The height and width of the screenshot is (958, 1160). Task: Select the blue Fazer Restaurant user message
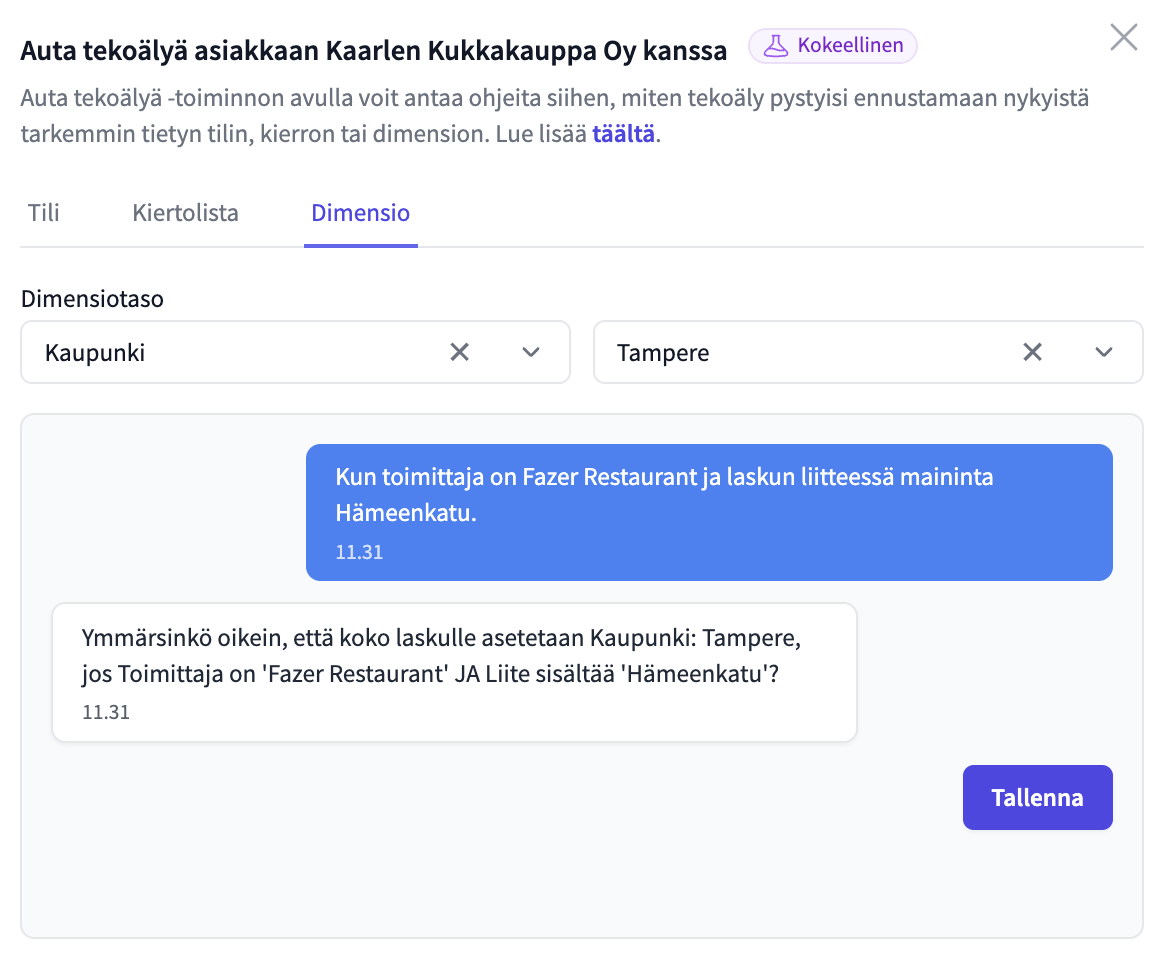click(708, 495)
